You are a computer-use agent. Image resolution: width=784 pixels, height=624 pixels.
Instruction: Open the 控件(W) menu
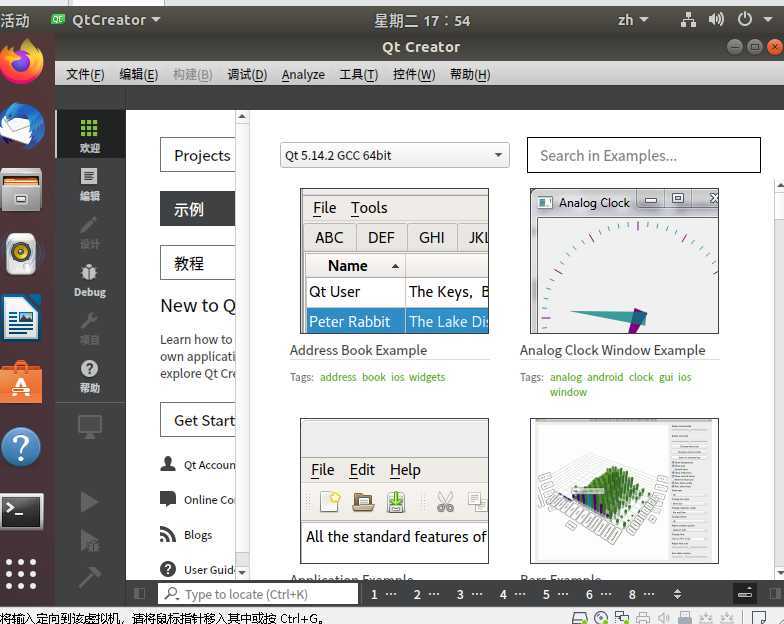point(414,74)
